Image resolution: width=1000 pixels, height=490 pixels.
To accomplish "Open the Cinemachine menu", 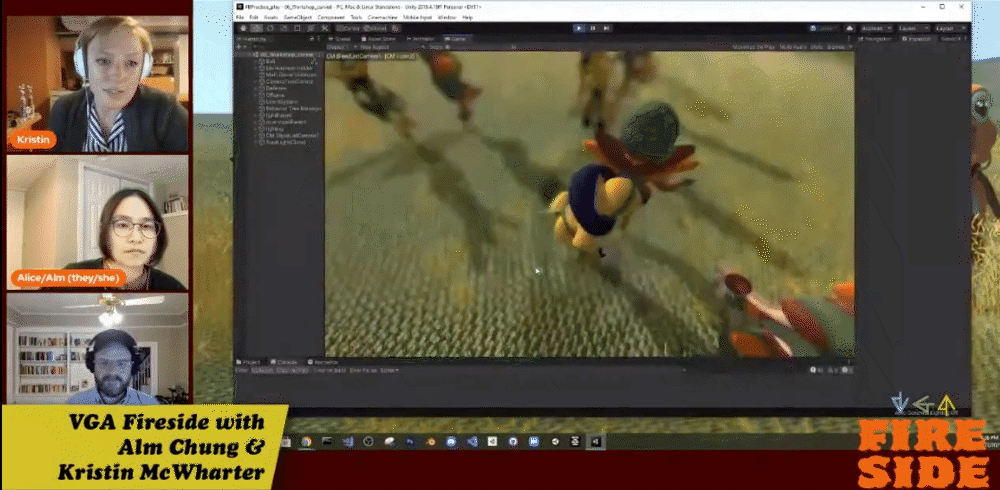I will pyautogui.click(x=383, y=17).
